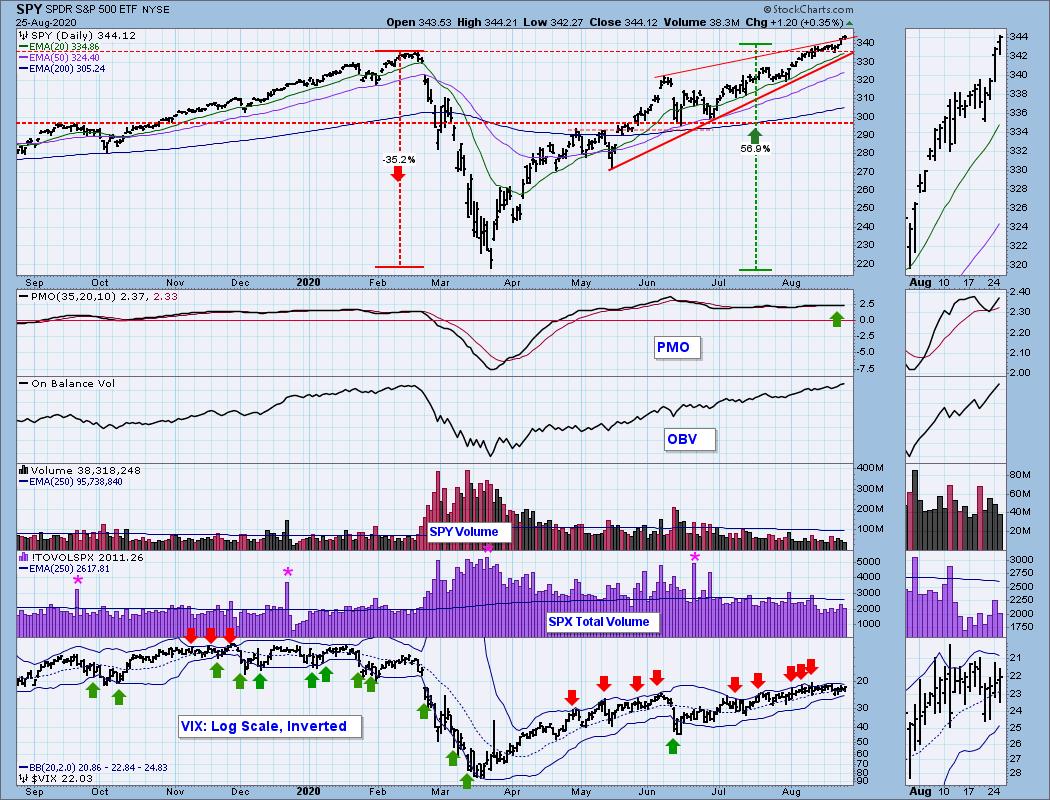Click the High 344.21 value
1050x800 pixels.
click(488, 22)
